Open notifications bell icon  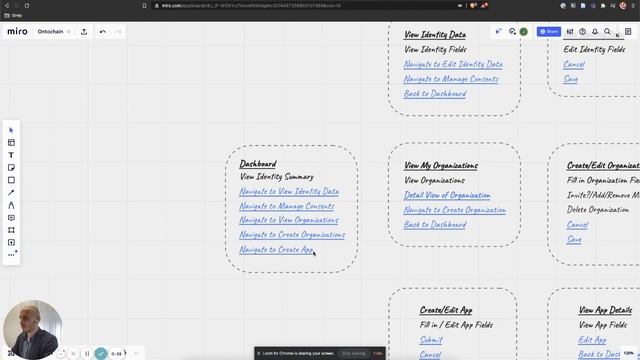(595, 31)
